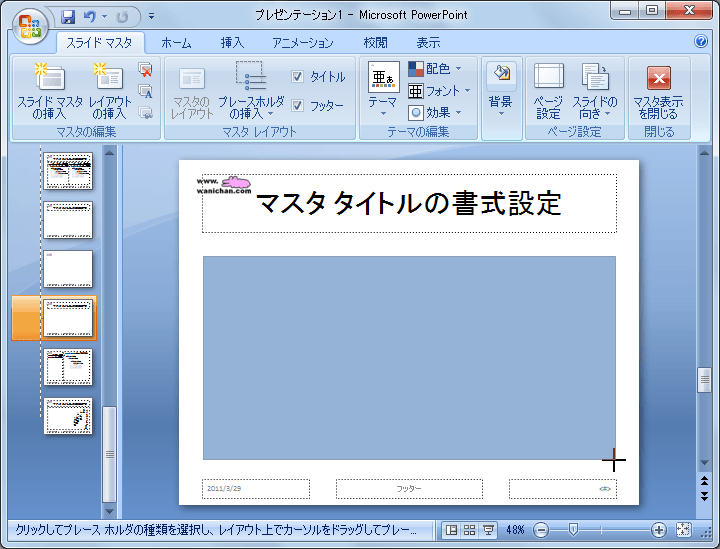Image resolution: width=720 pixels, height=549 pixels.
Task: Click the master title placeholder text
Action: tap(409, 203)
